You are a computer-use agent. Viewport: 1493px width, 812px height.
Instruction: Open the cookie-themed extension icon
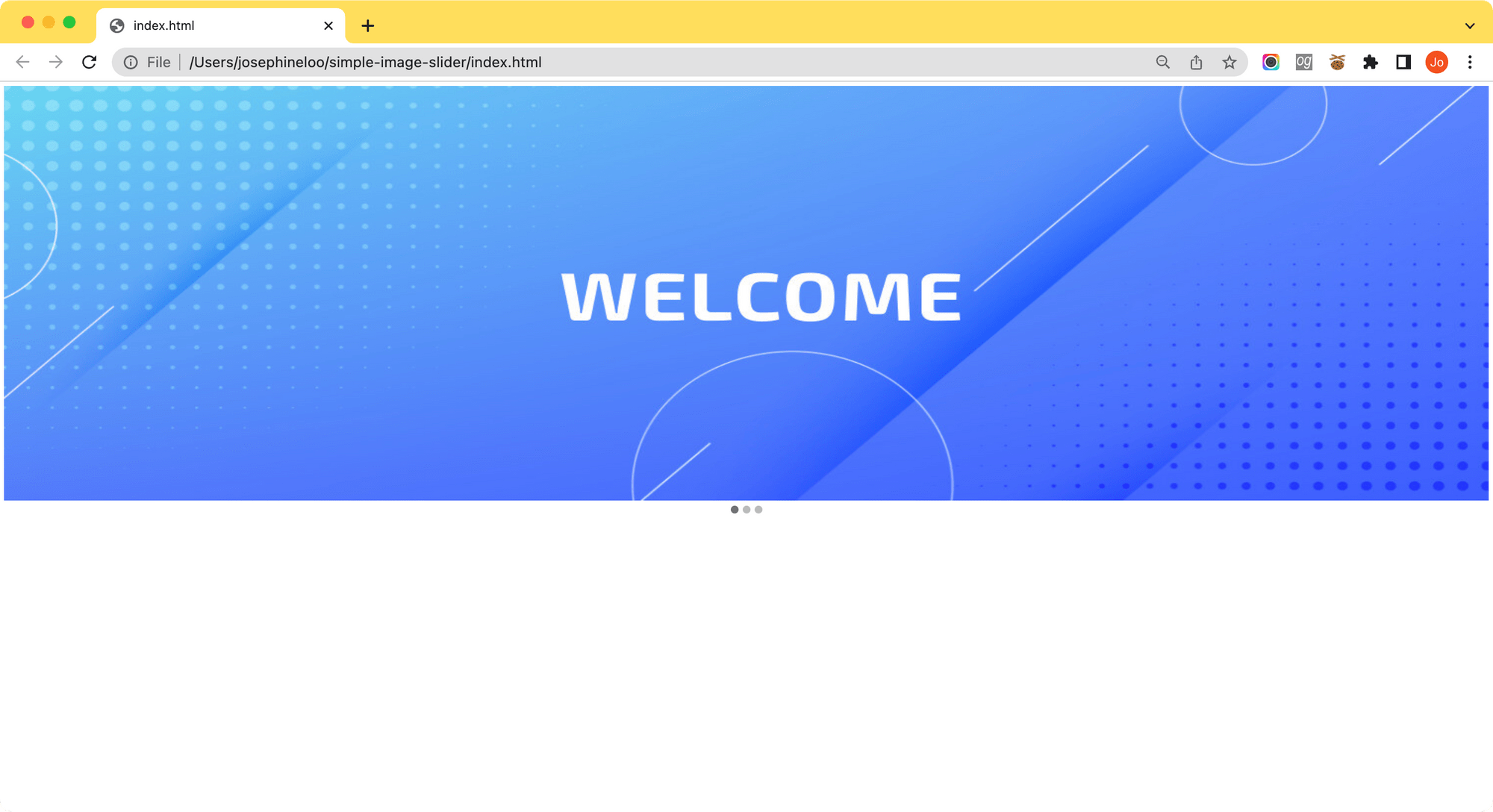tap(1337, 62)
